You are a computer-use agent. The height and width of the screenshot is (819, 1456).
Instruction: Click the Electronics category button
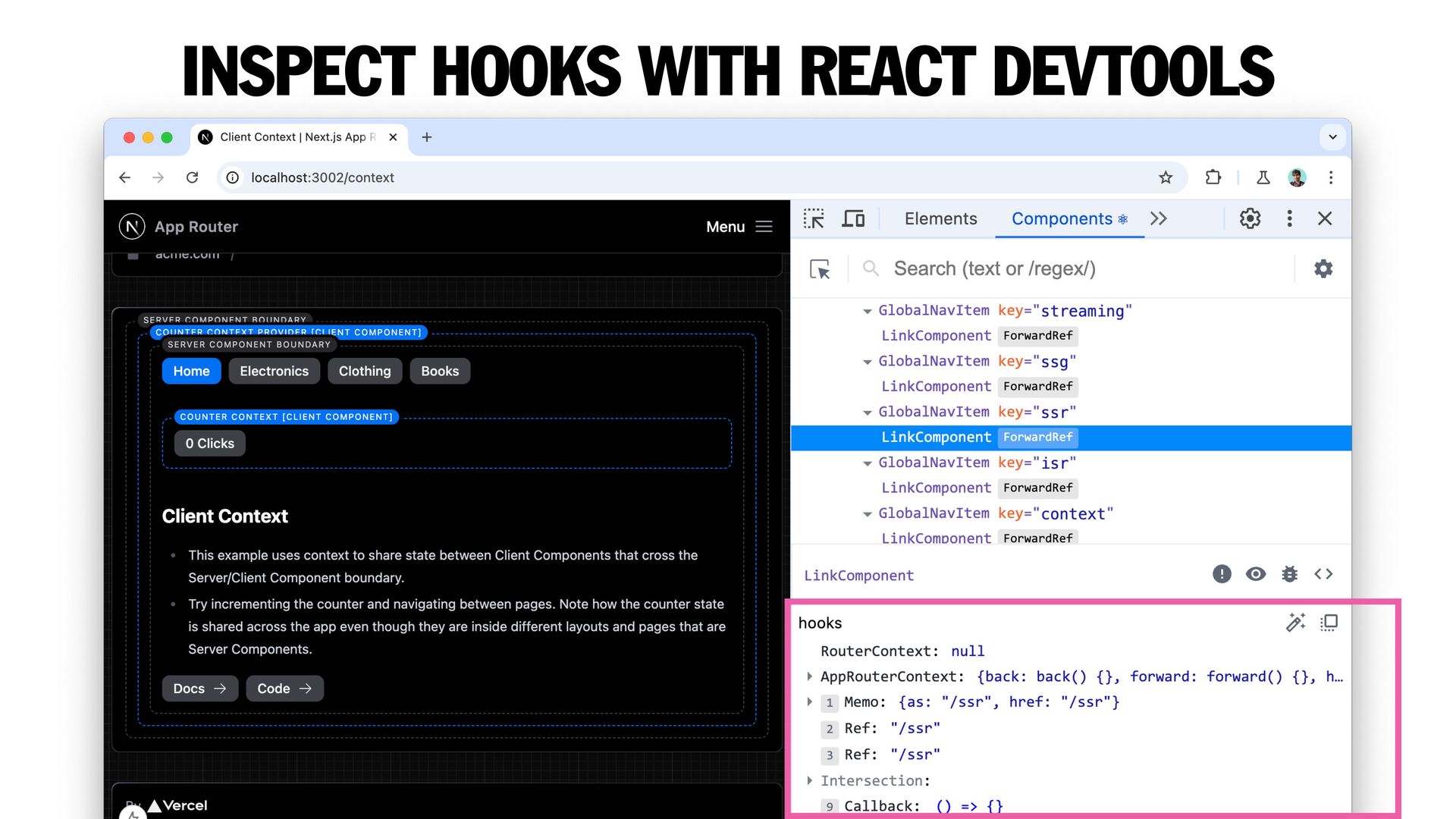click(x=274, y=371)
